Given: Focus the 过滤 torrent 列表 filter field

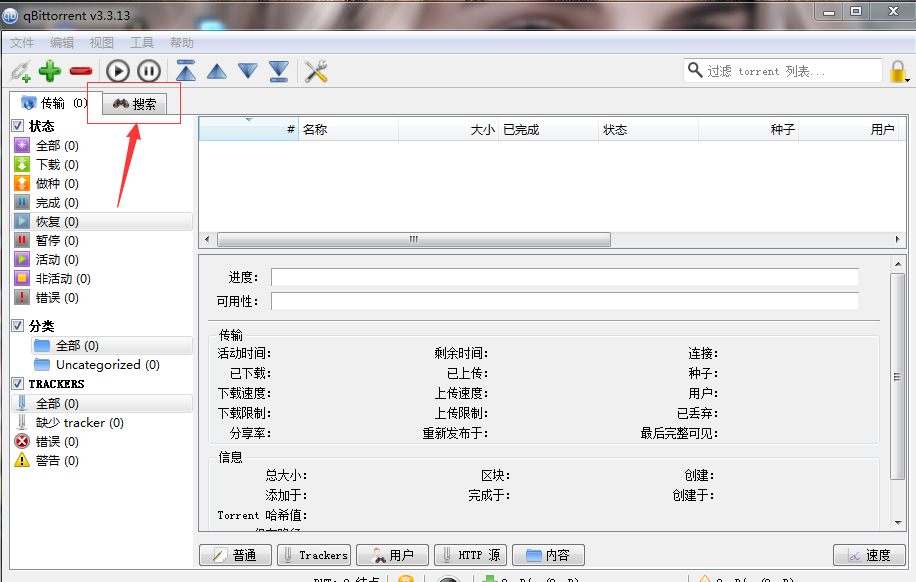Looking at the screenshot, I should click(x=783, y=71).
